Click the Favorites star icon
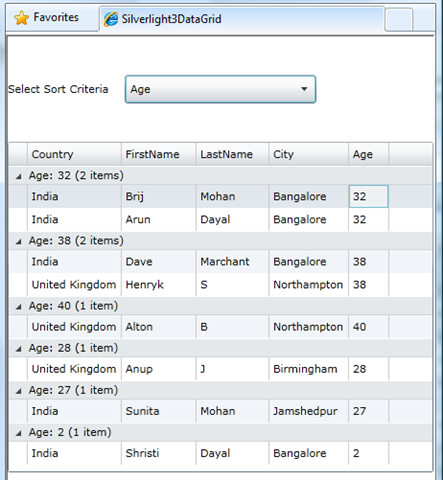Image resolution: width=443 pixels, height=480 pixels. pos(22,18)
